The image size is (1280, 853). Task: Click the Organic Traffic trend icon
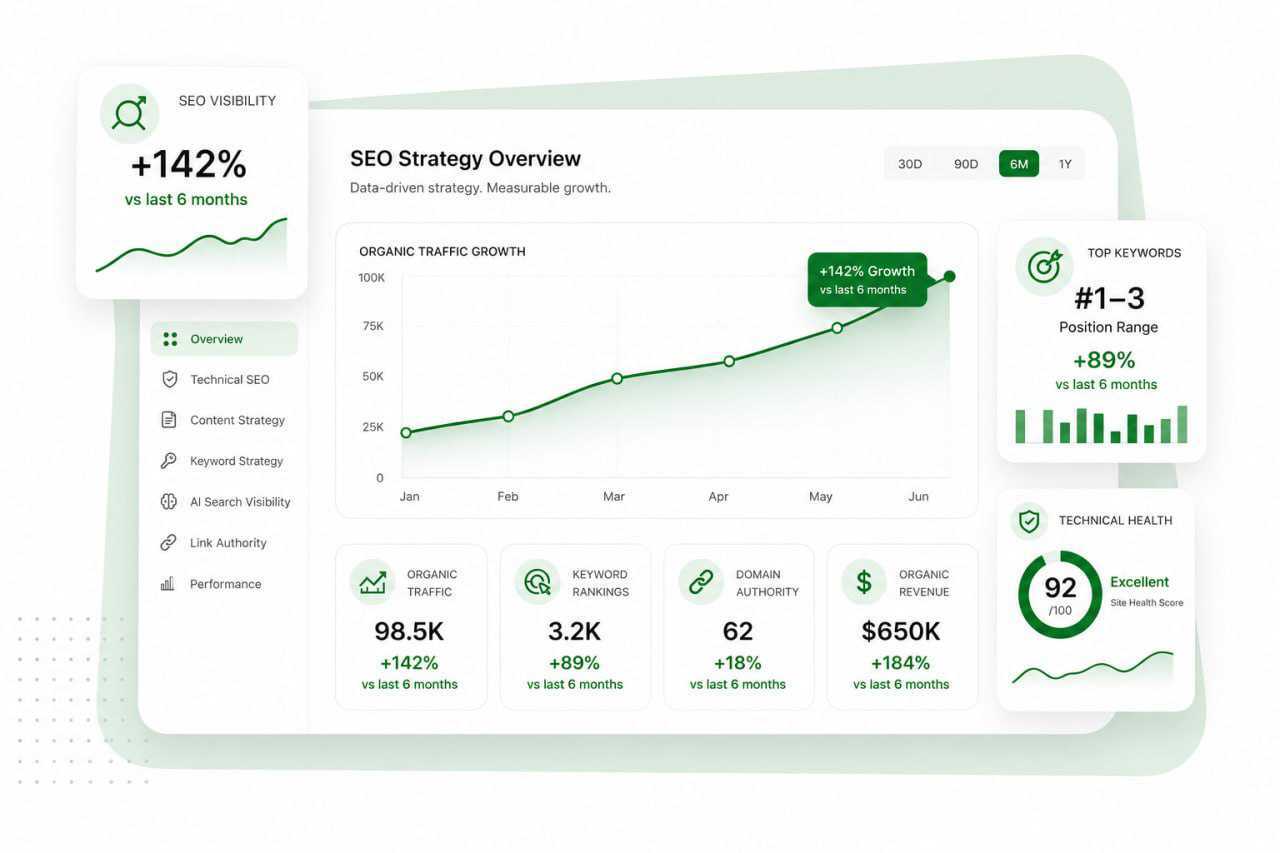[373, 582]
